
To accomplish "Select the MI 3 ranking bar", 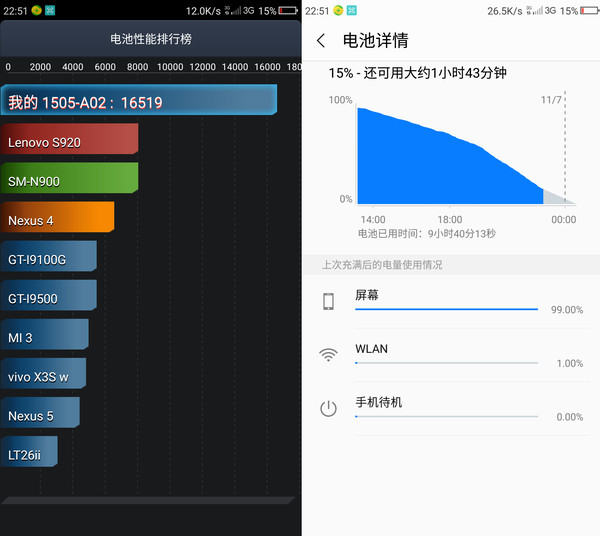I will tap(44, 334).
